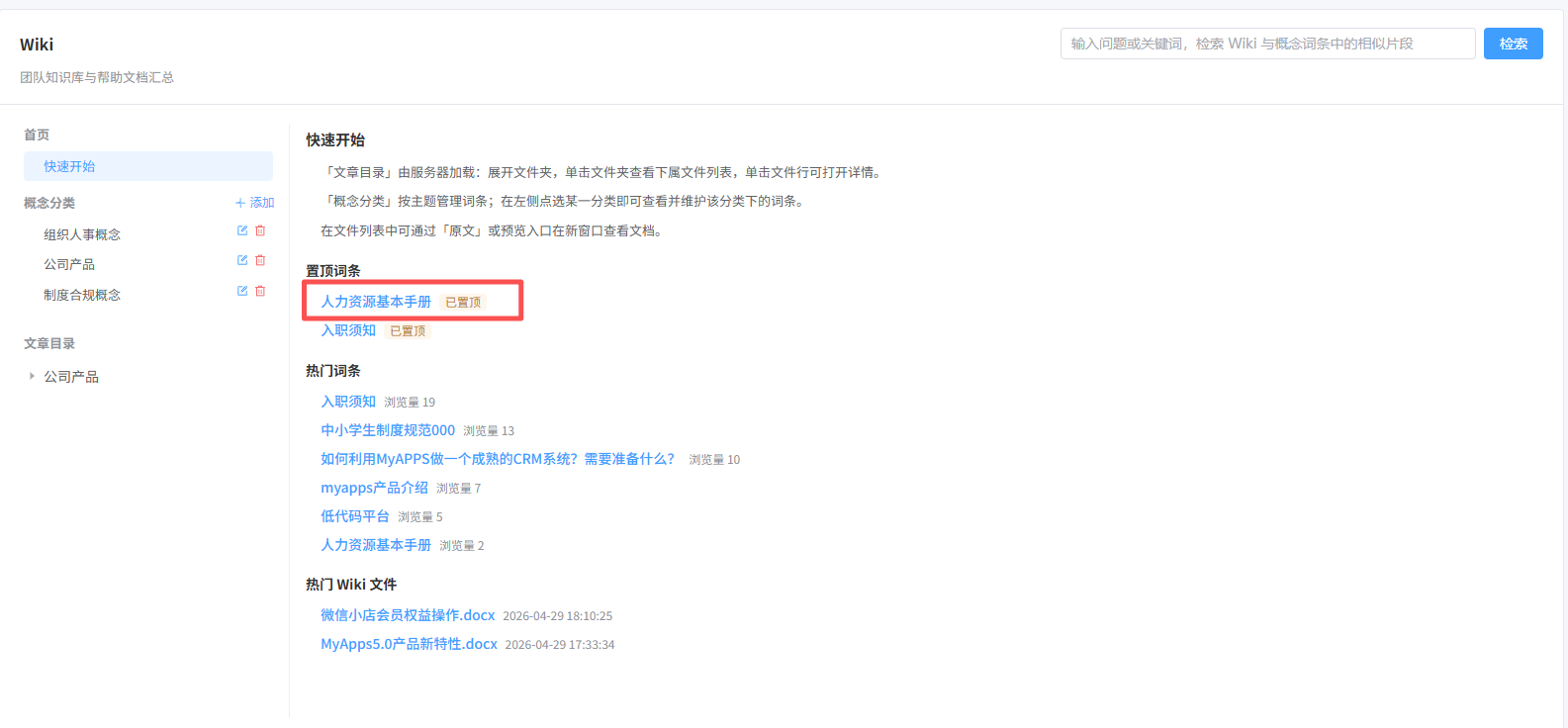Select 公司产品 under 概念分类
The width and height of the screenshot is (1568, 728).
pyautogui.click(x=69, y=264)
